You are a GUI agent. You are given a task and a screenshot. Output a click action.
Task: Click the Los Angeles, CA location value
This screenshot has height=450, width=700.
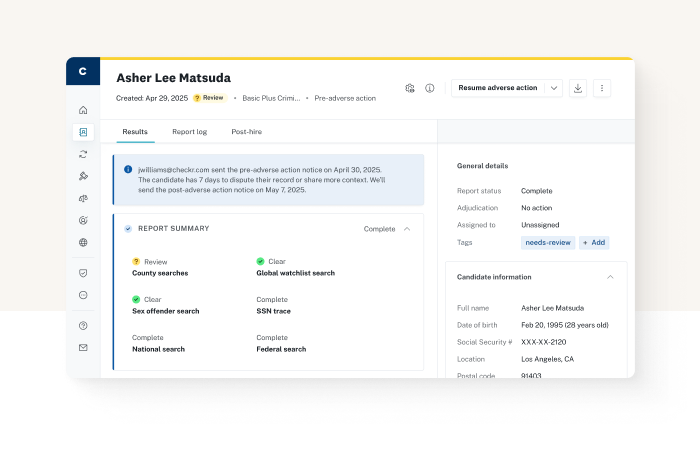click(547, 359)
